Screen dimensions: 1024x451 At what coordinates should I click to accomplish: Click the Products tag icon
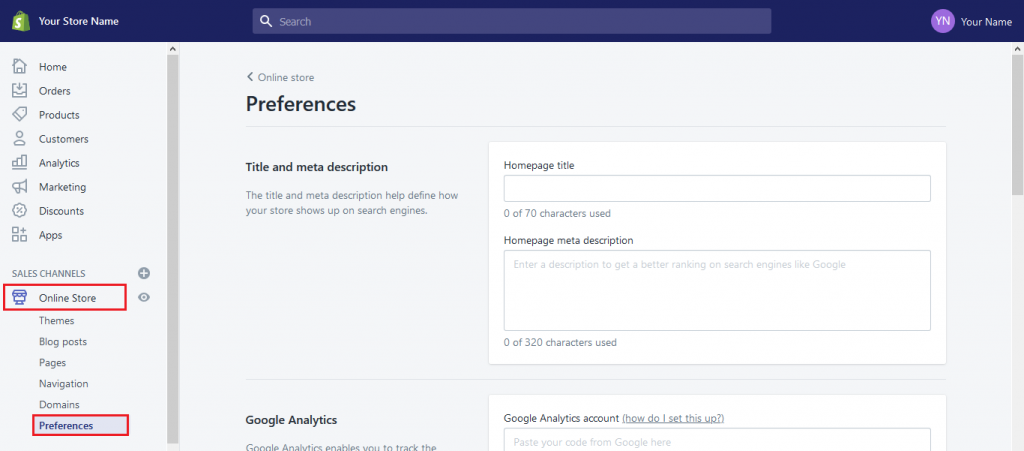pyautogui.click(x=20, y=115)
